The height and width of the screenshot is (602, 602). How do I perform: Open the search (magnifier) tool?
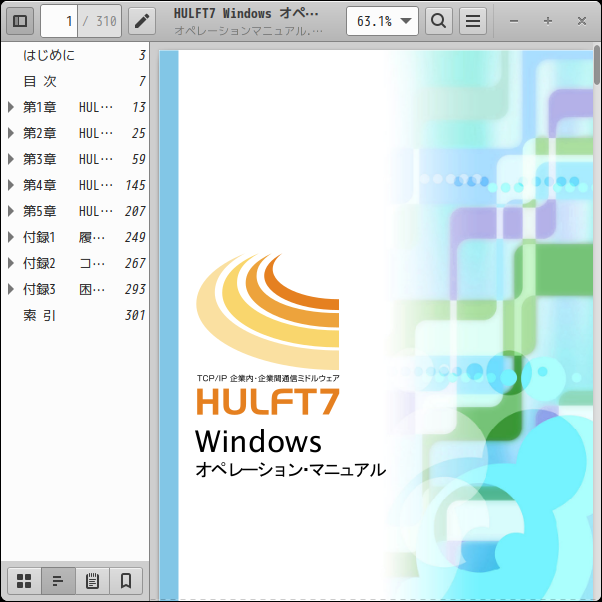coord(438,21)
